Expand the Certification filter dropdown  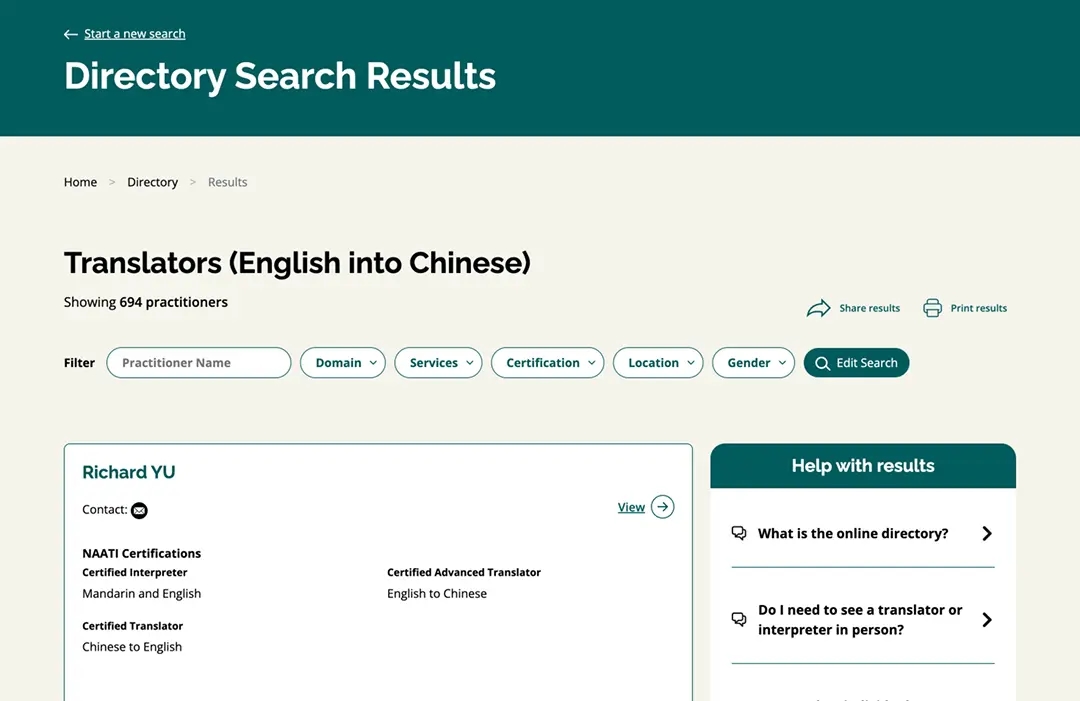coord(547,363)
